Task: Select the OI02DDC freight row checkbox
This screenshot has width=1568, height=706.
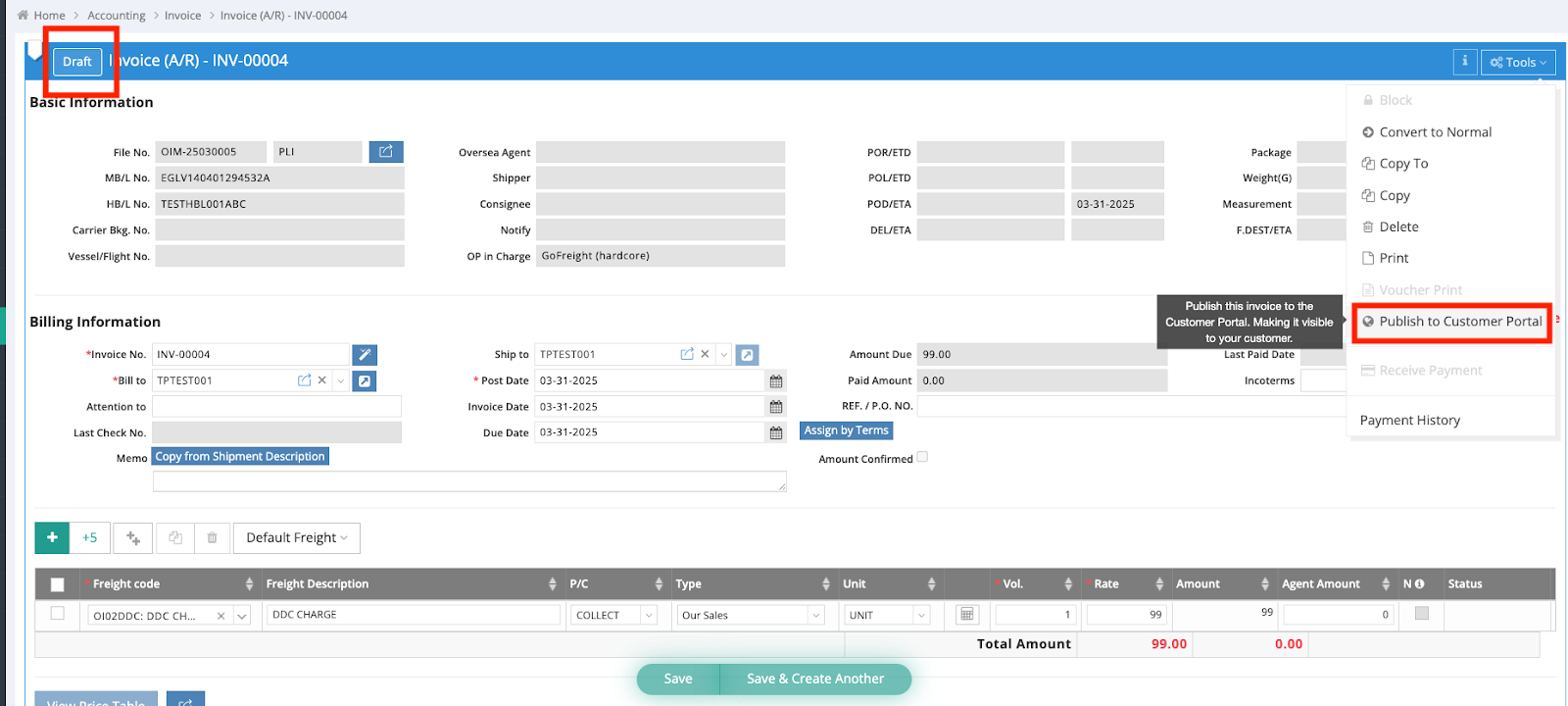Action: (57, 614)
